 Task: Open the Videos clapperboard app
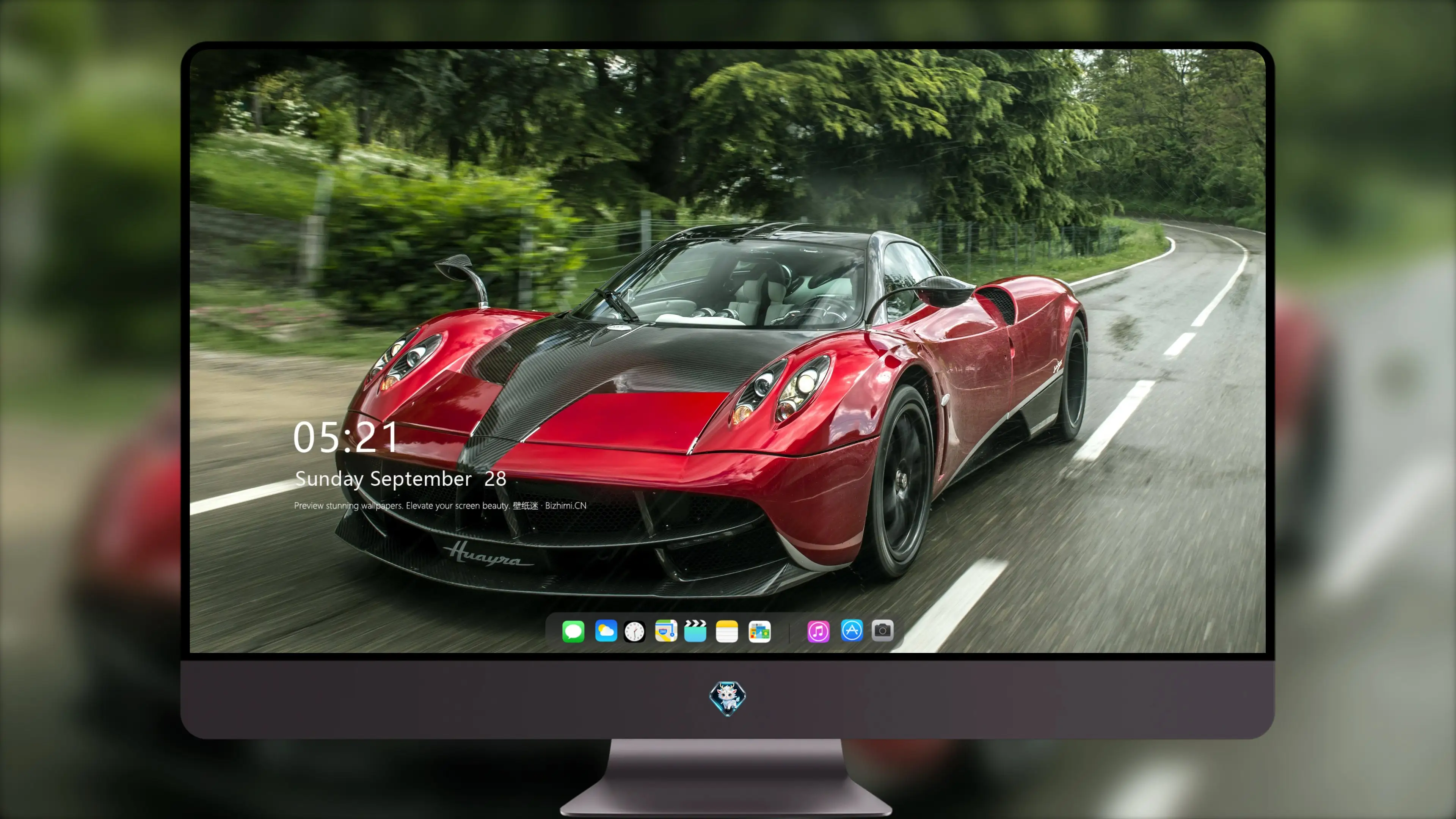[695, 631]
